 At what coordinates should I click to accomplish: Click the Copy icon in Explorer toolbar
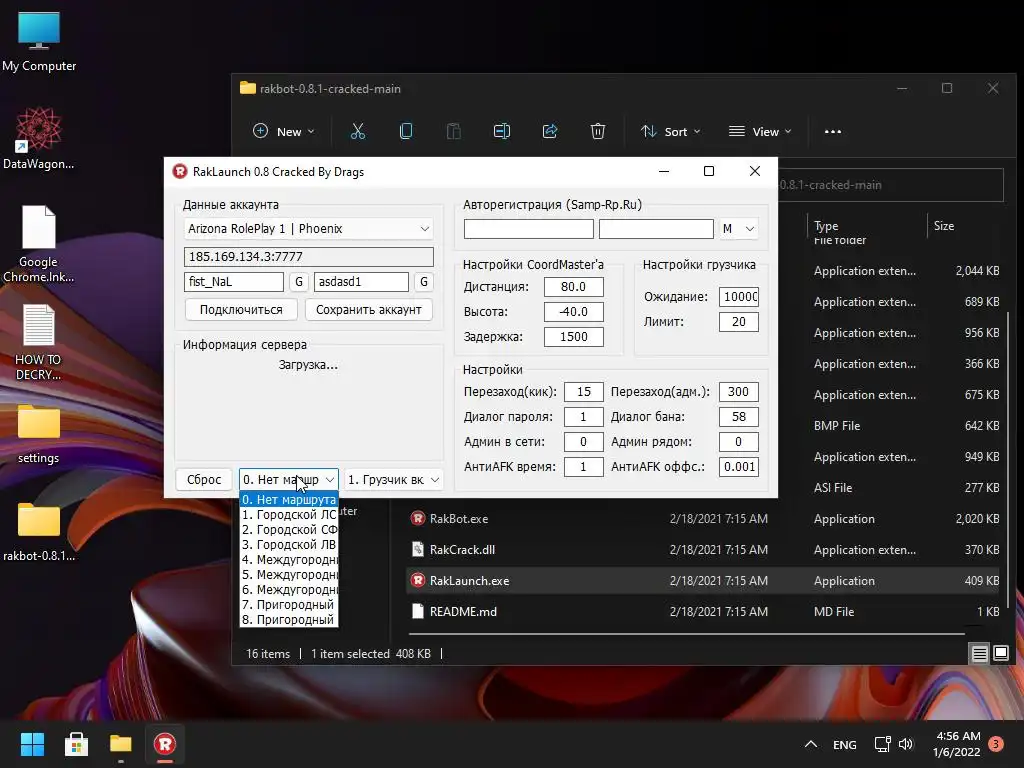pyautogui.click(x=406, y=131)
